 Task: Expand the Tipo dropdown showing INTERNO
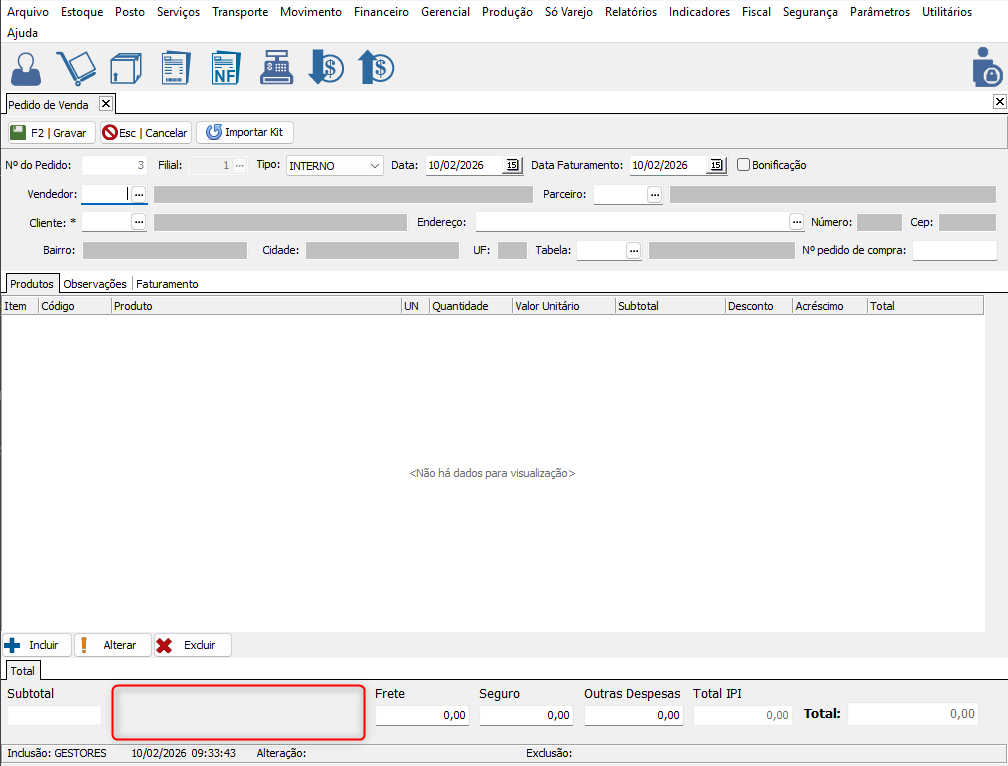click(x=374, y=166)
